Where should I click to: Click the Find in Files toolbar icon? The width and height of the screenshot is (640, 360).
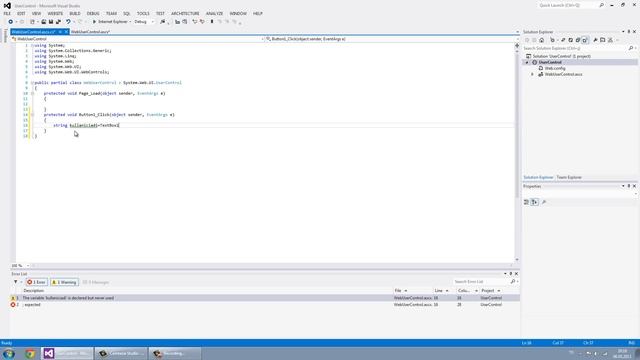163,22
